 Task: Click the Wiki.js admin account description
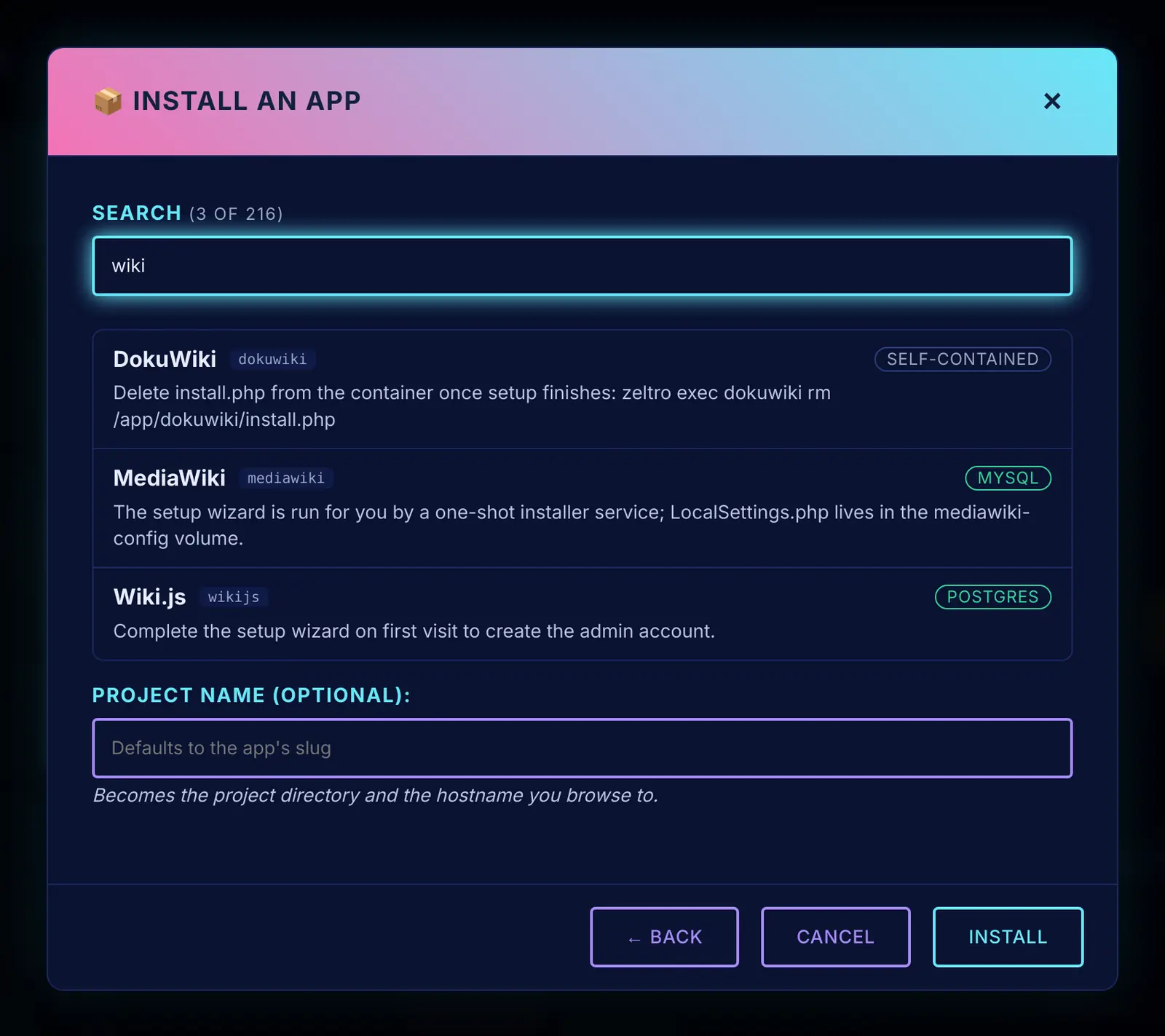(x=414, y=631)
